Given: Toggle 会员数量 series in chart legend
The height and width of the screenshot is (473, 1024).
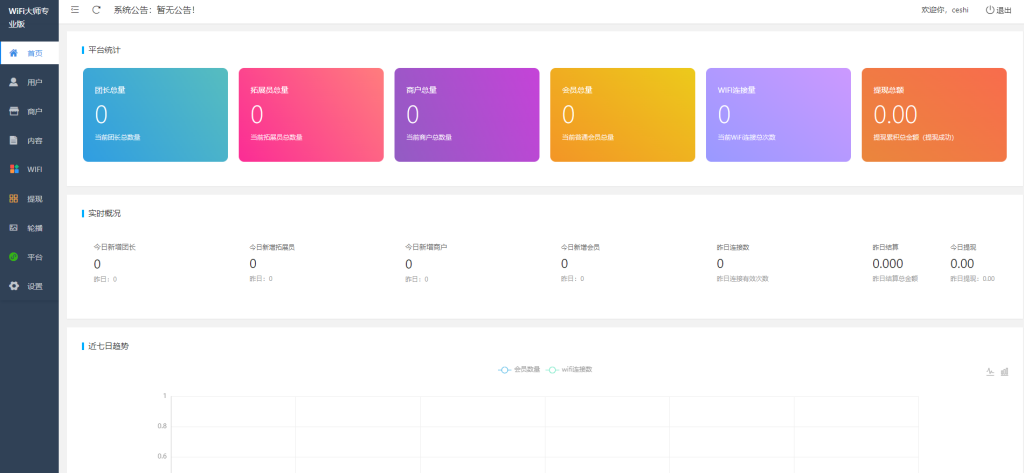Looking at the screenshot, I should coord(519,369).
